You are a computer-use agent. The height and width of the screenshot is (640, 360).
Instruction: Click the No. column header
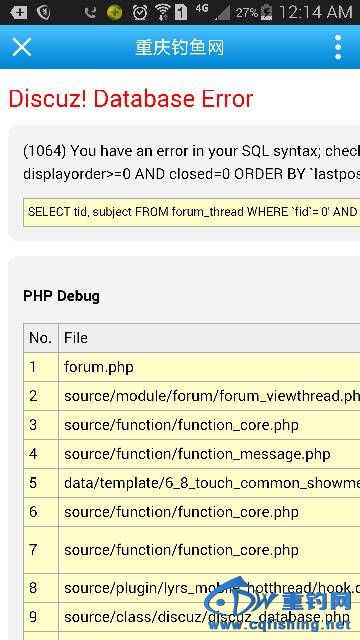click(41, 338)
